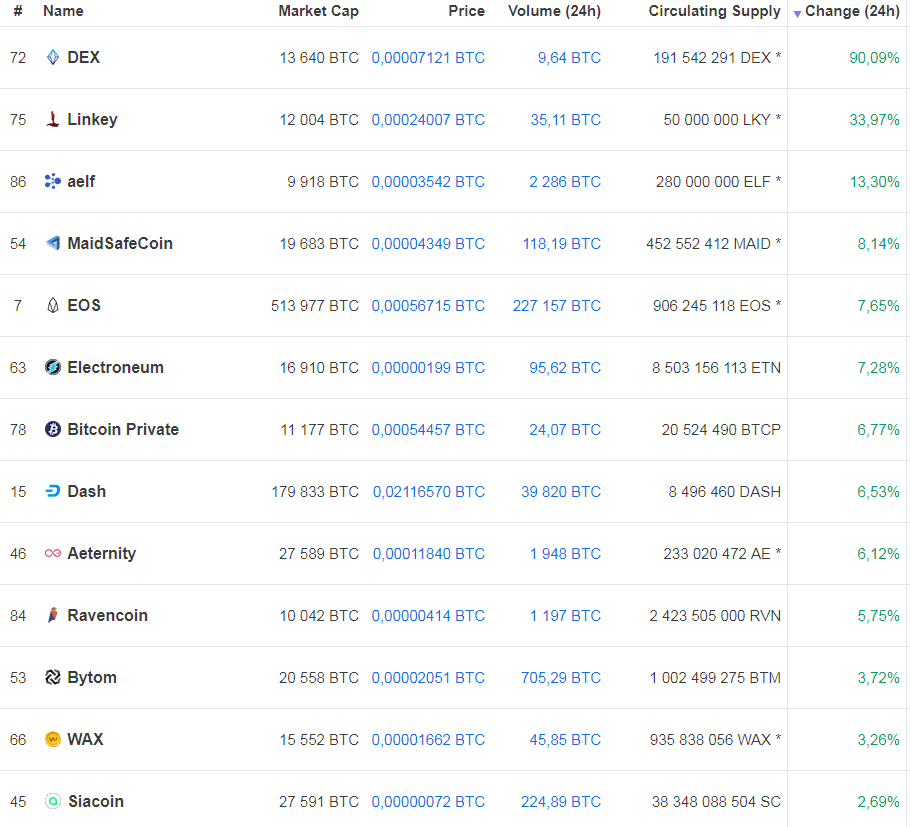The image size is (910, 827).
Task: Click Ravencoin volume 1 197 BTC
Action: 565,616
